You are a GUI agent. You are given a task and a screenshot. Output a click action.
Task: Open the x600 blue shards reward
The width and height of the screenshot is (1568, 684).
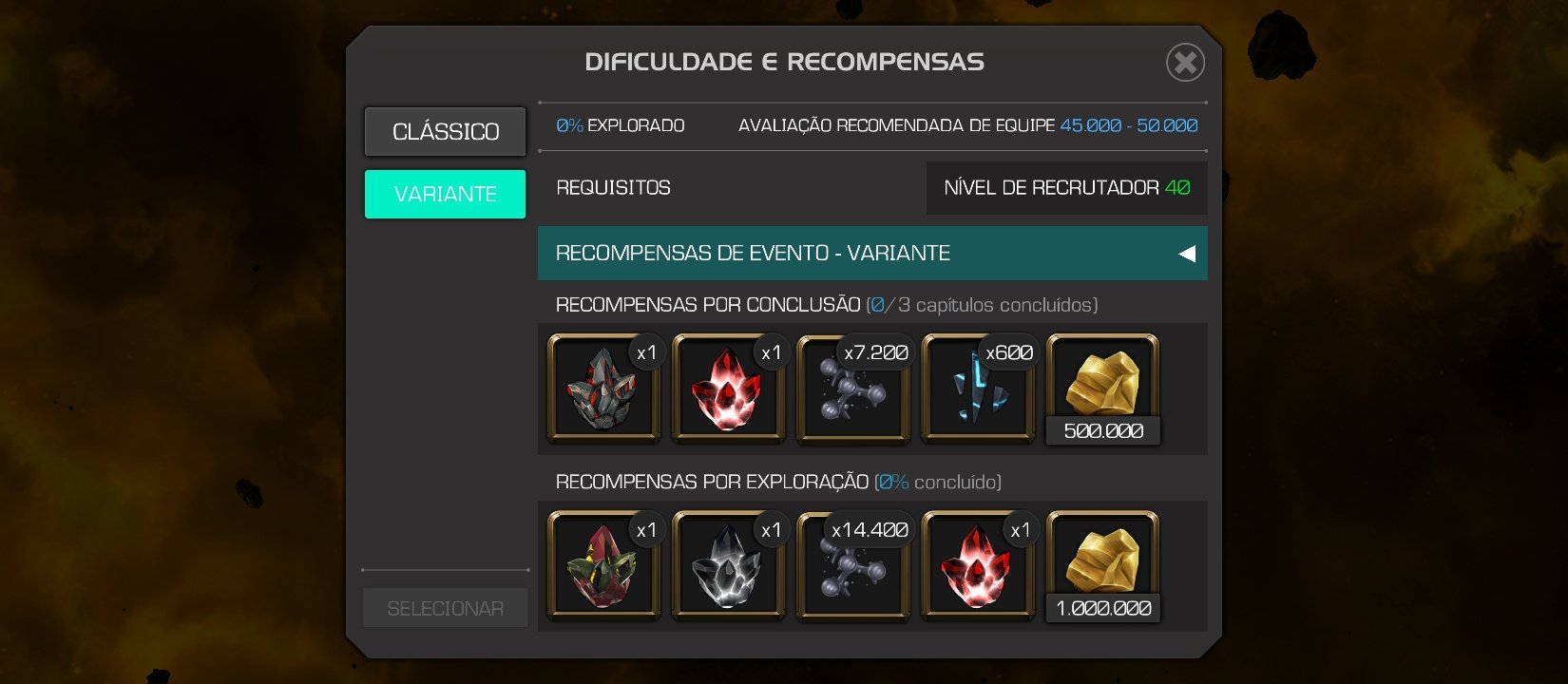point(978,389)
